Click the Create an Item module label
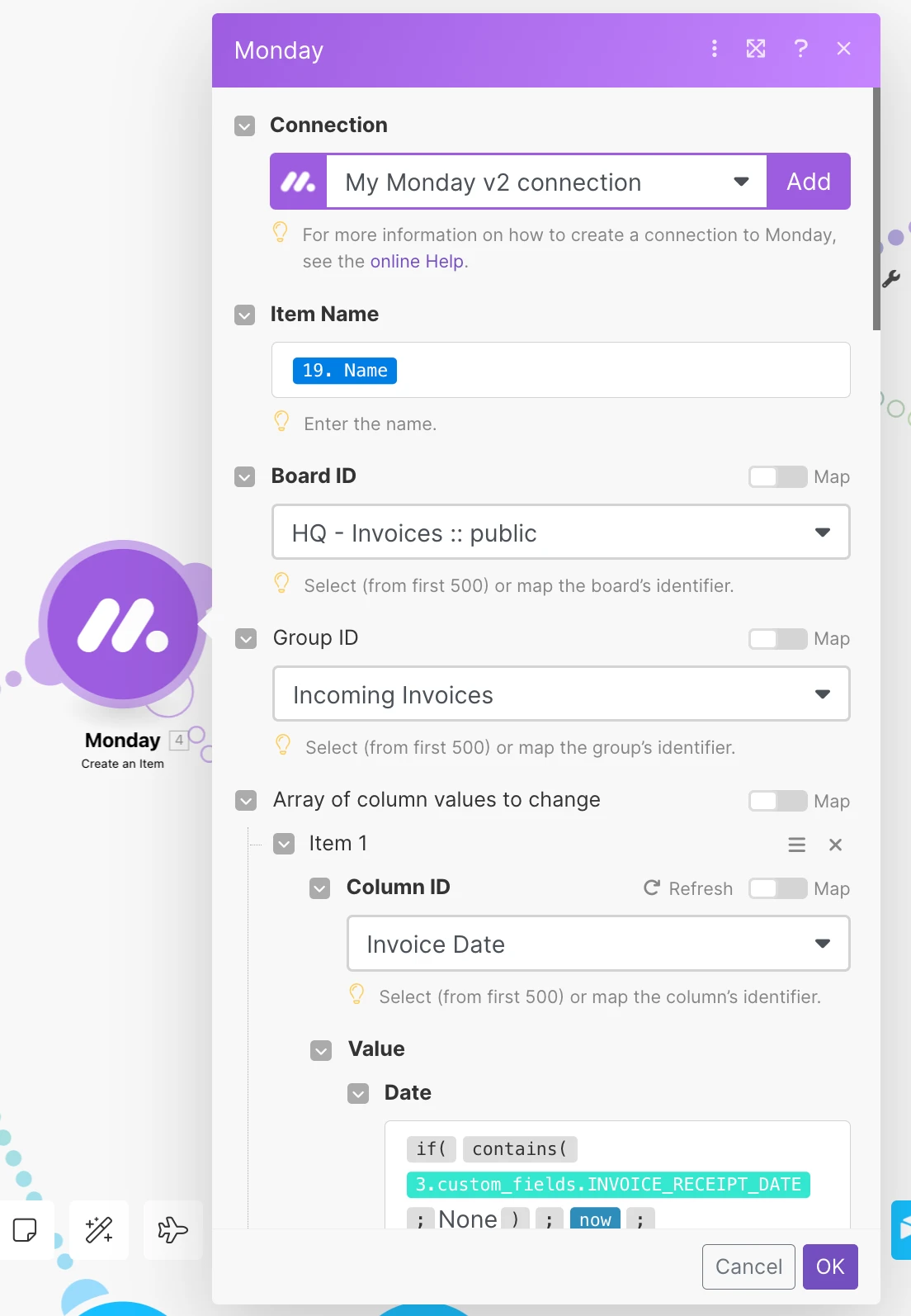 (123, 764)
